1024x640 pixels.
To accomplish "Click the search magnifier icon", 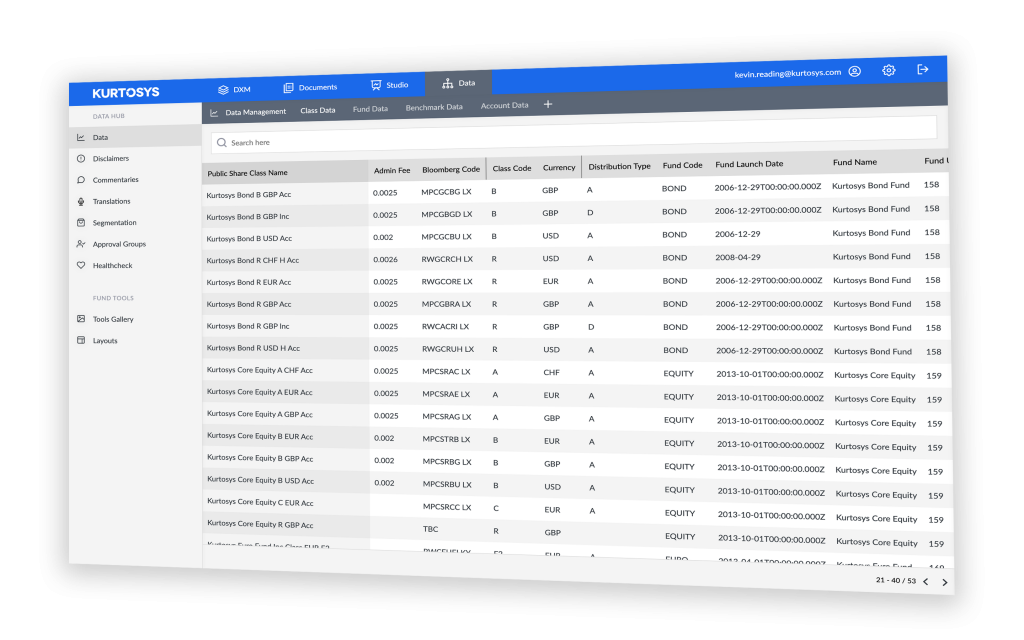I will click(221, 142).
